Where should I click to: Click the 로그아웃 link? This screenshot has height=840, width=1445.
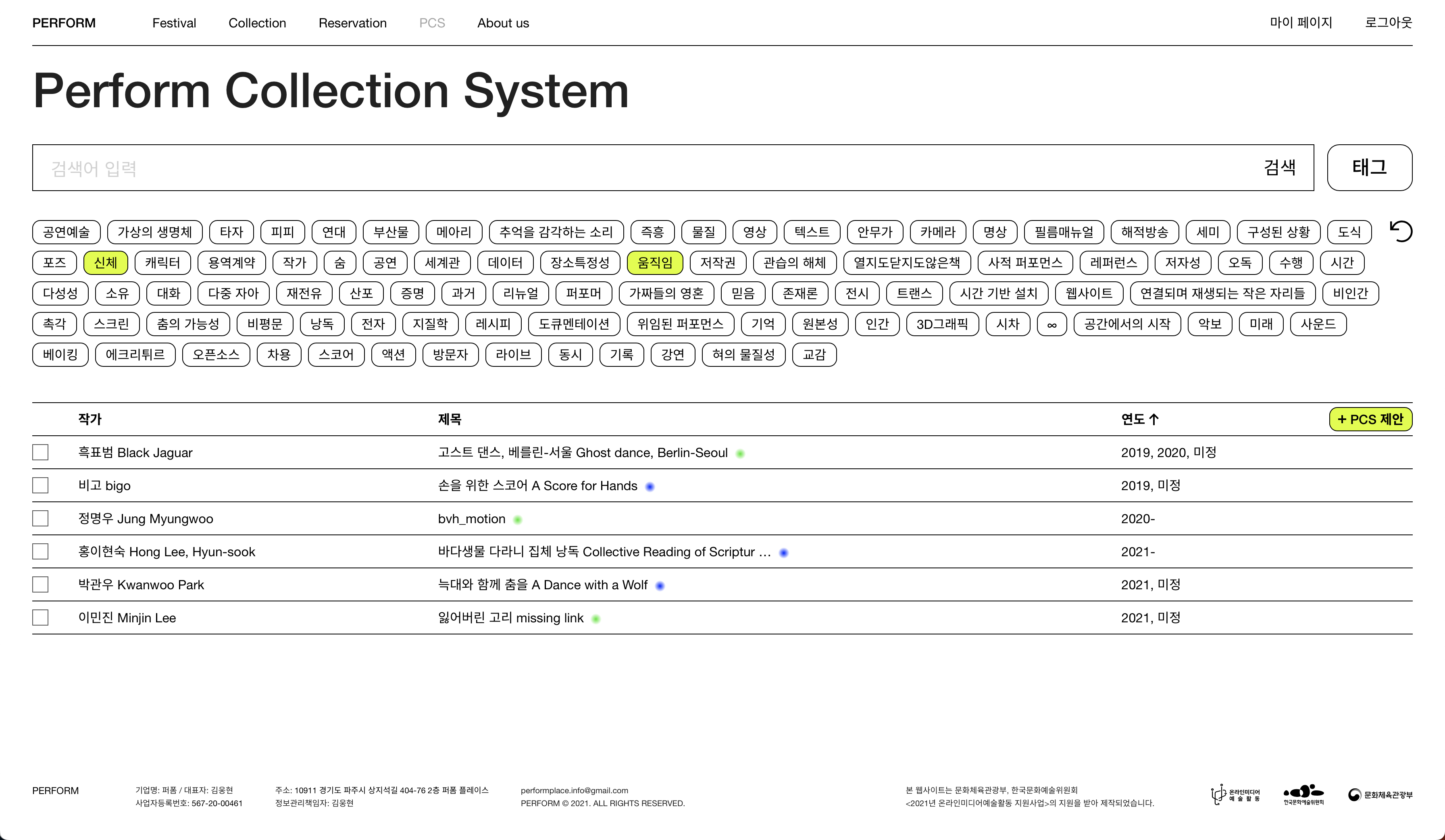click(x=1388, y=23)
